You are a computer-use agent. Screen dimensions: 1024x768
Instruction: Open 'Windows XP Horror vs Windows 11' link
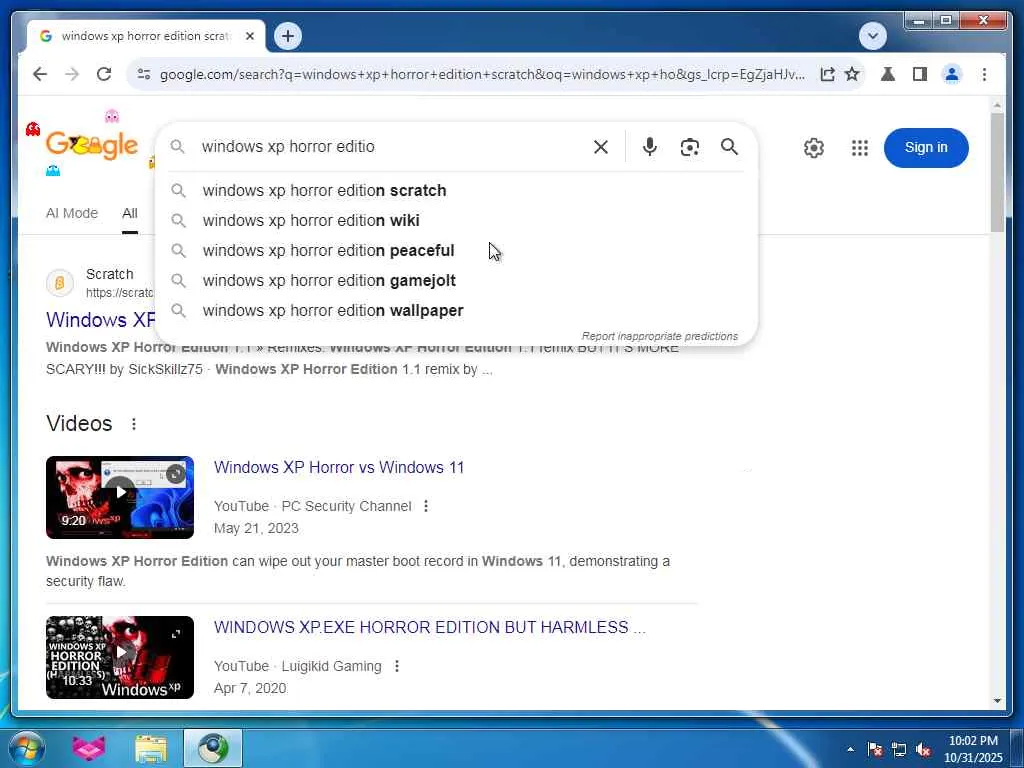[x=339, y=468]
